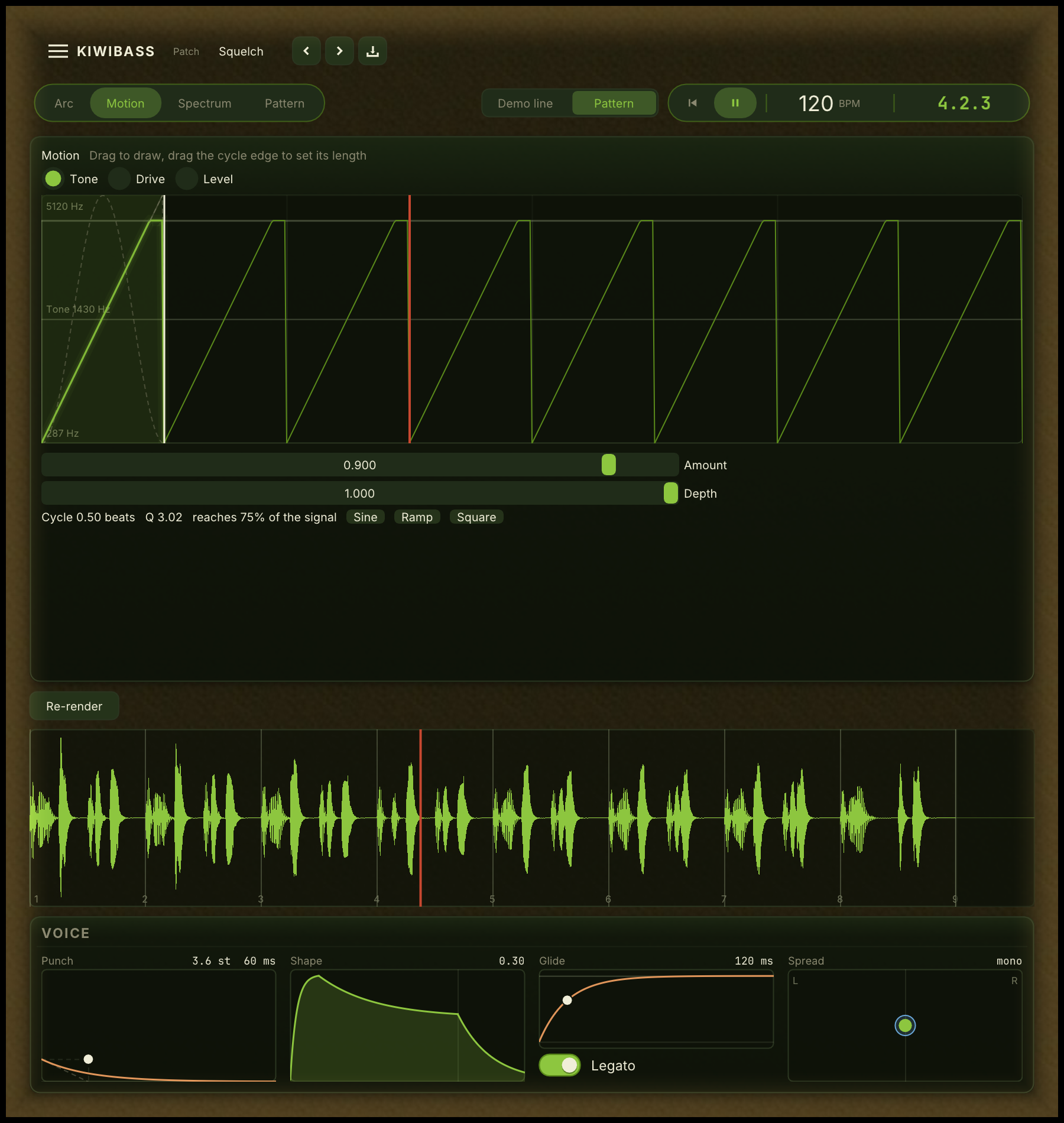This screenshot has width=1064, height=1123.
Task: Toggle the Legato switch
Action: [x=560, y=1065]
